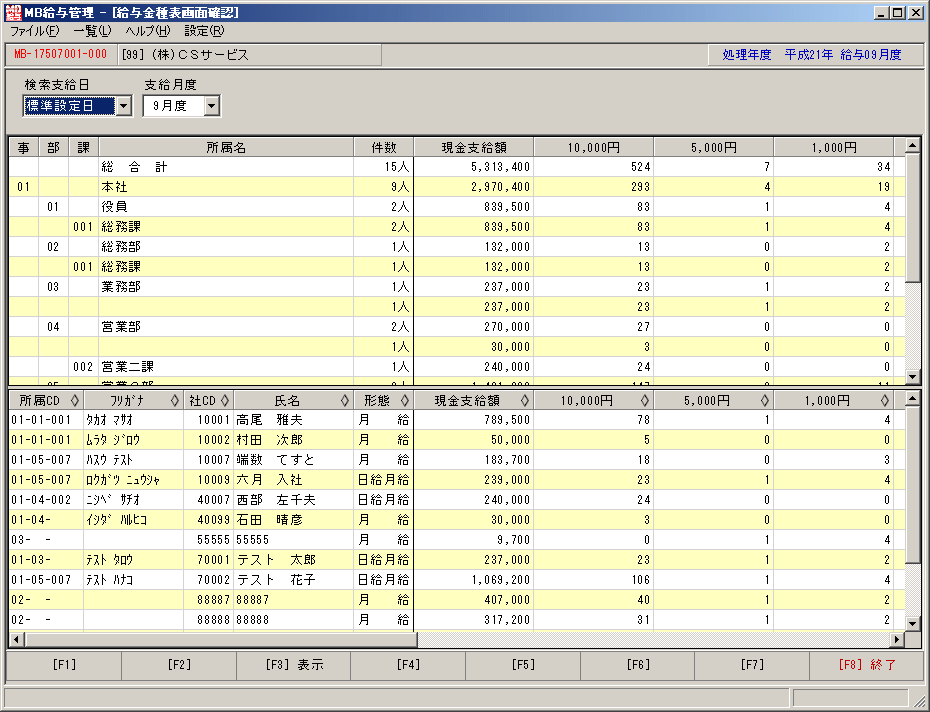
Task: Click the 件数 column header
Action: (x=384, y=147)
